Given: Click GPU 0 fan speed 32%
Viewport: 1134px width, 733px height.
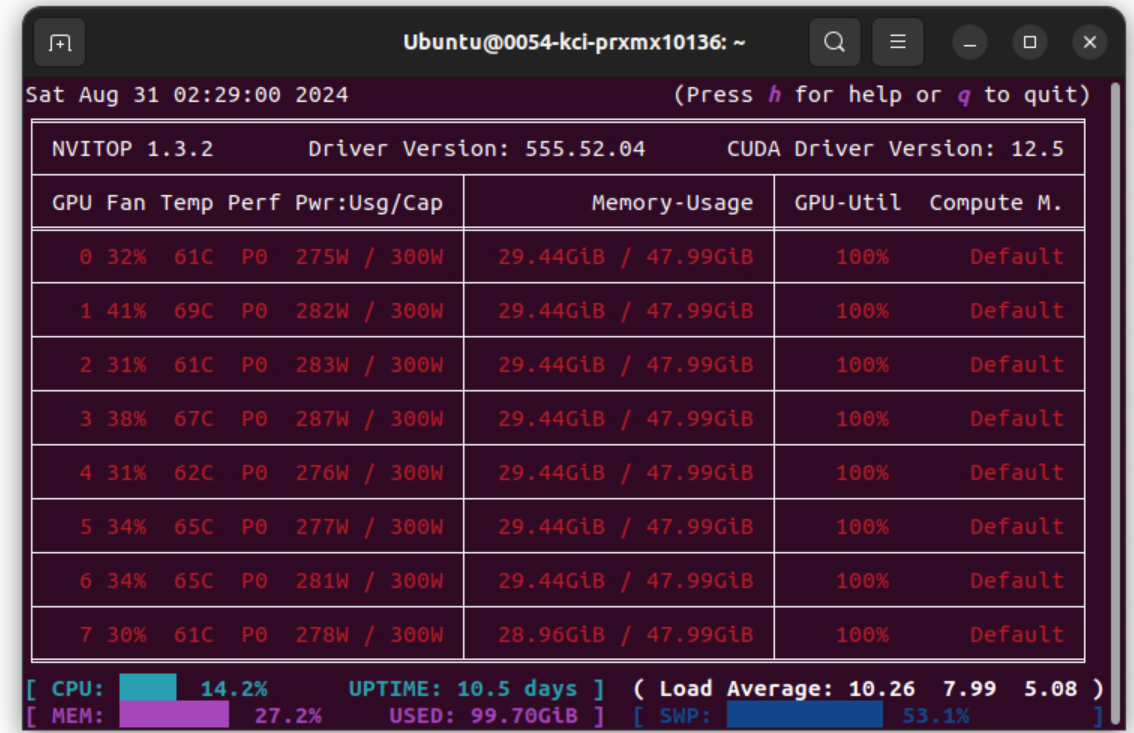Looking at the screenshot, I should [127, 257].
